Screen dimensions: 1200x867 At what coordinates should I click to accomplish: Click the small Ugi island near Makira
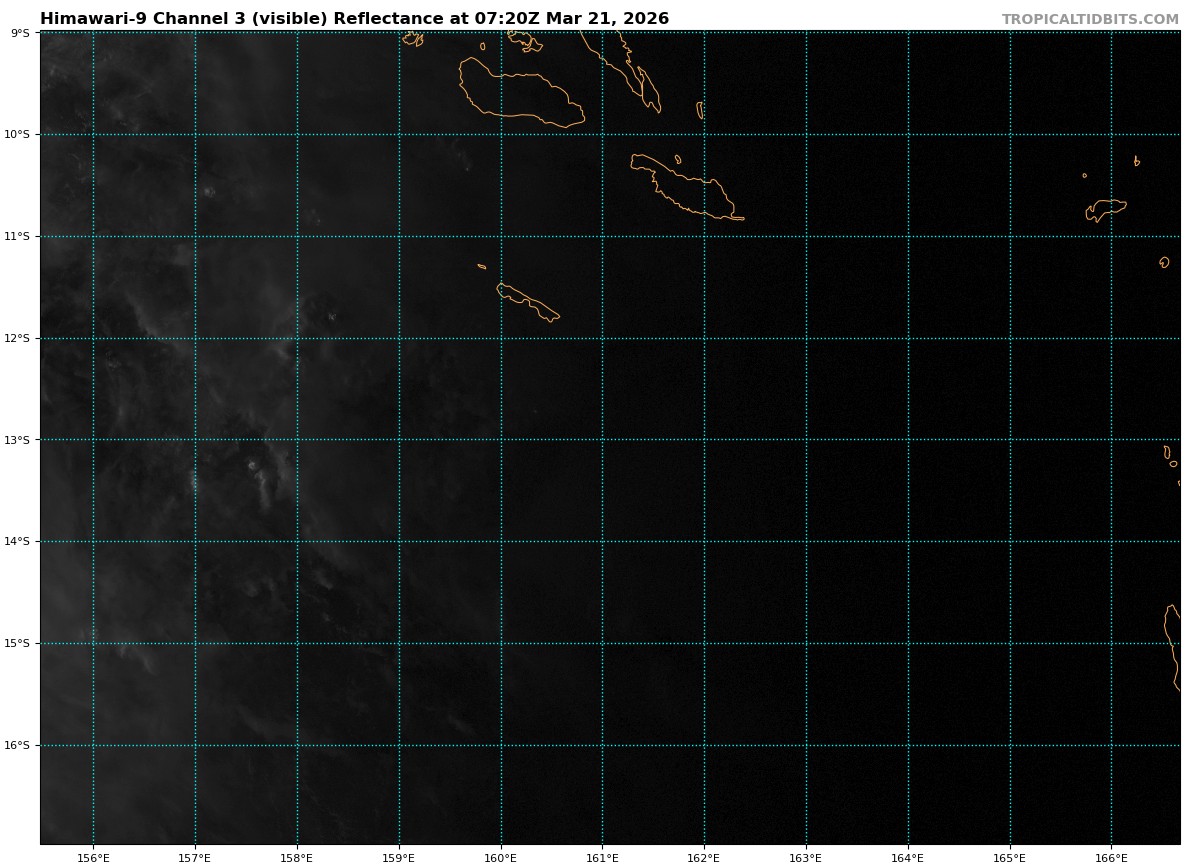pos(678,159)
